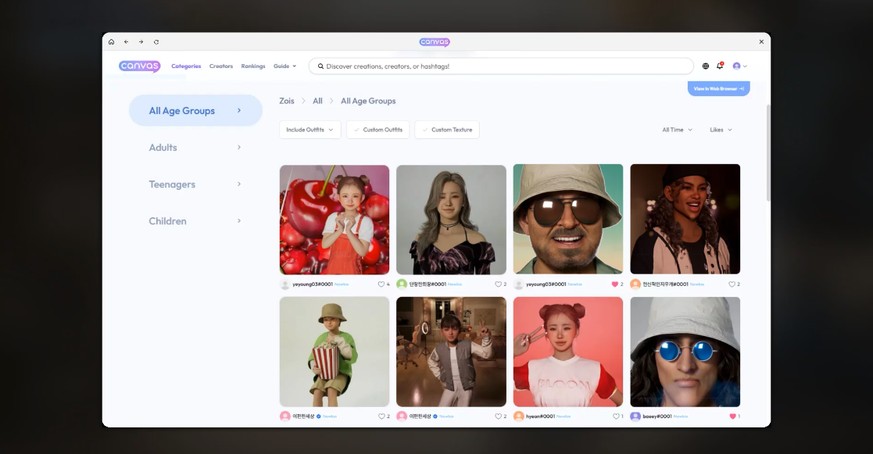873x454 pixels.
Task: Open the blue round glasses man thumbnail
Action: [x=685, y=352]
